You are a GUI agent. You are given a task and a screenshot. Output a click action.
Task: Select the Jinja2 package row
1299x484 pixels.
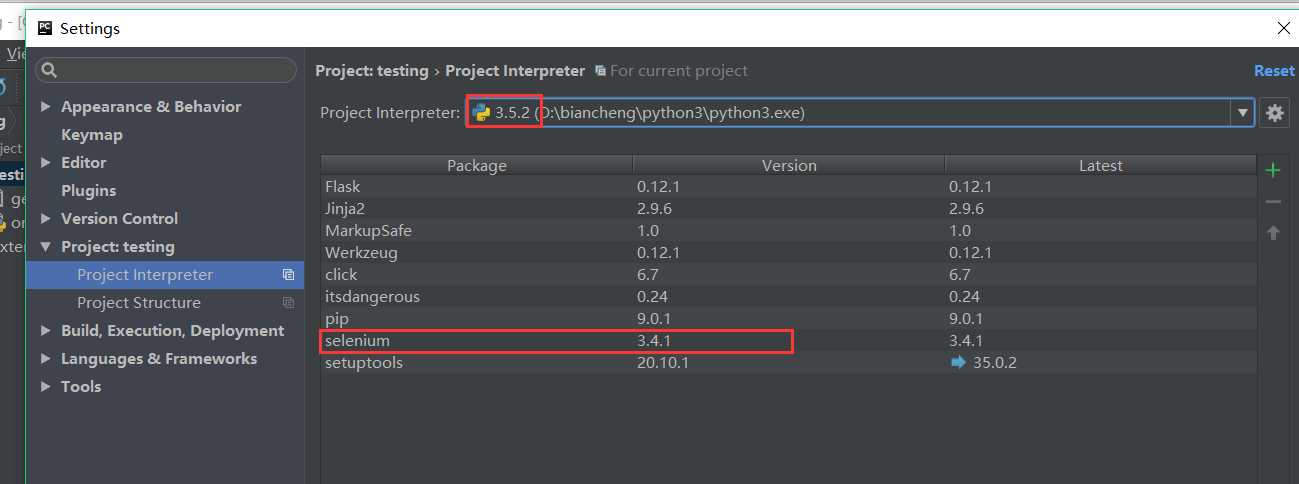pyautogui.click(x=788, y=209)
